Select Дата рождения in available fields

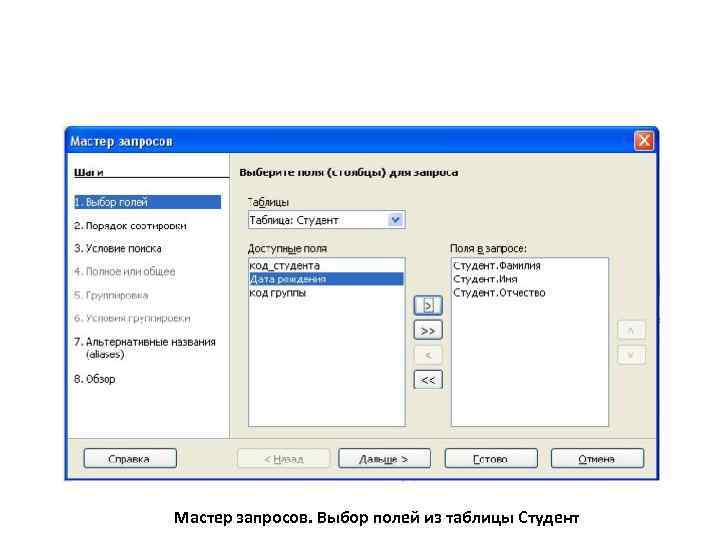326,279
